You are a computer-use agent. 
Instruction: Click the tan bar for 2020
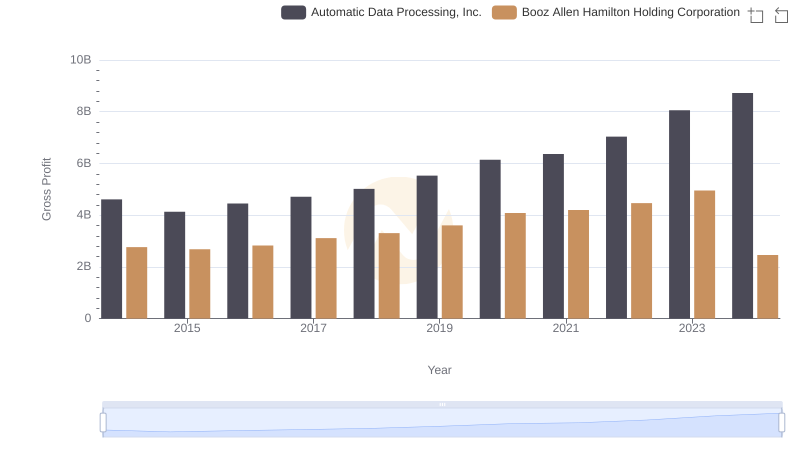[x=515, y=266]
